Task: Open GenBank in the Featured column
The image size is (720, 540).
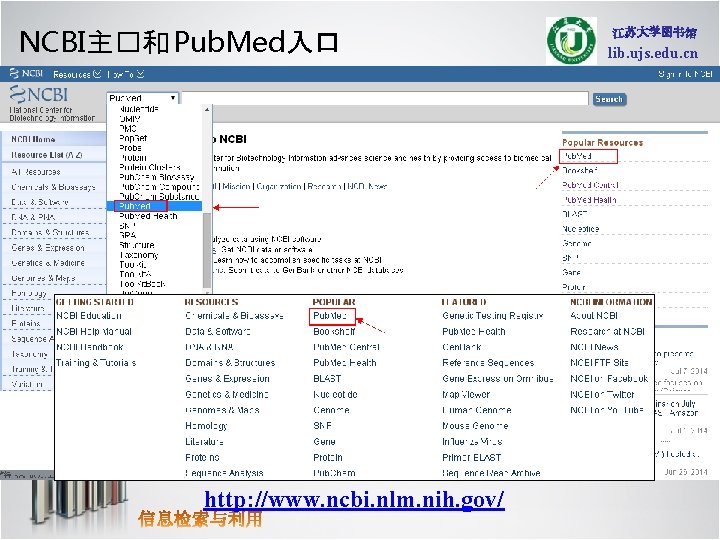Action: click(x=461, y=347)
